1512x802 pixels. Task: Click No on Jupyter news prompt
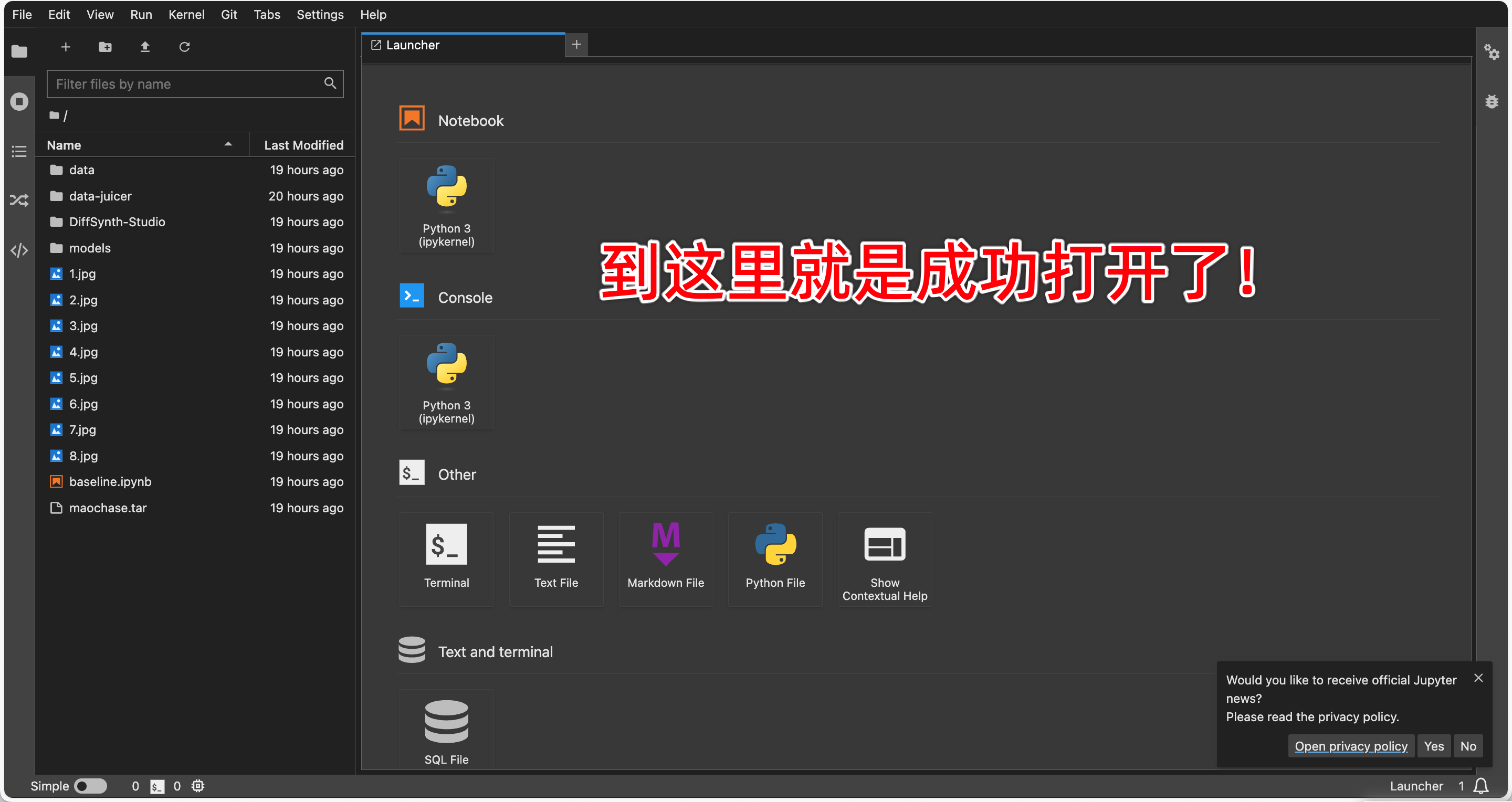point(1467,746)
